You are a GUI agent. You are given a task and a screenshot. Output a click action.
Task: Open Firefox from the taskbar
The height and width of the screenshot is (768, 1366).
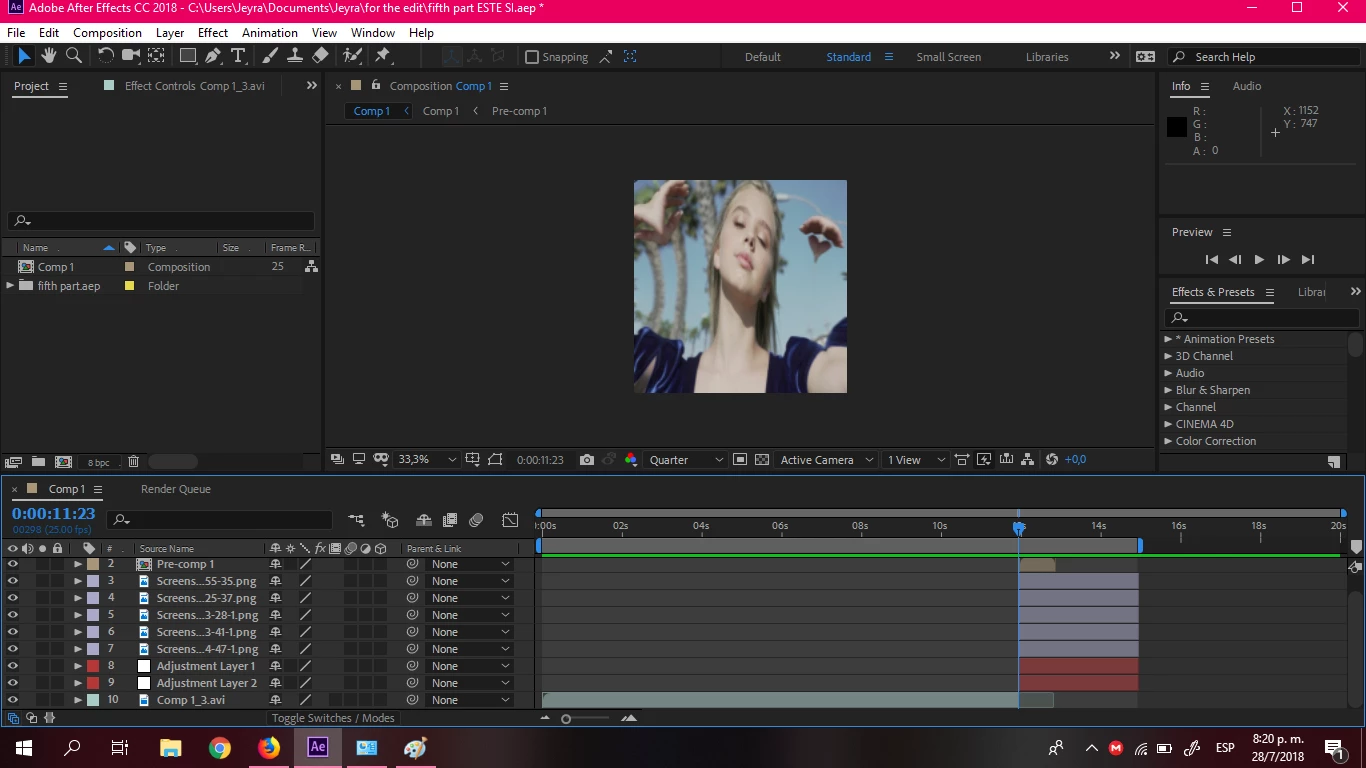coord(269,747)
